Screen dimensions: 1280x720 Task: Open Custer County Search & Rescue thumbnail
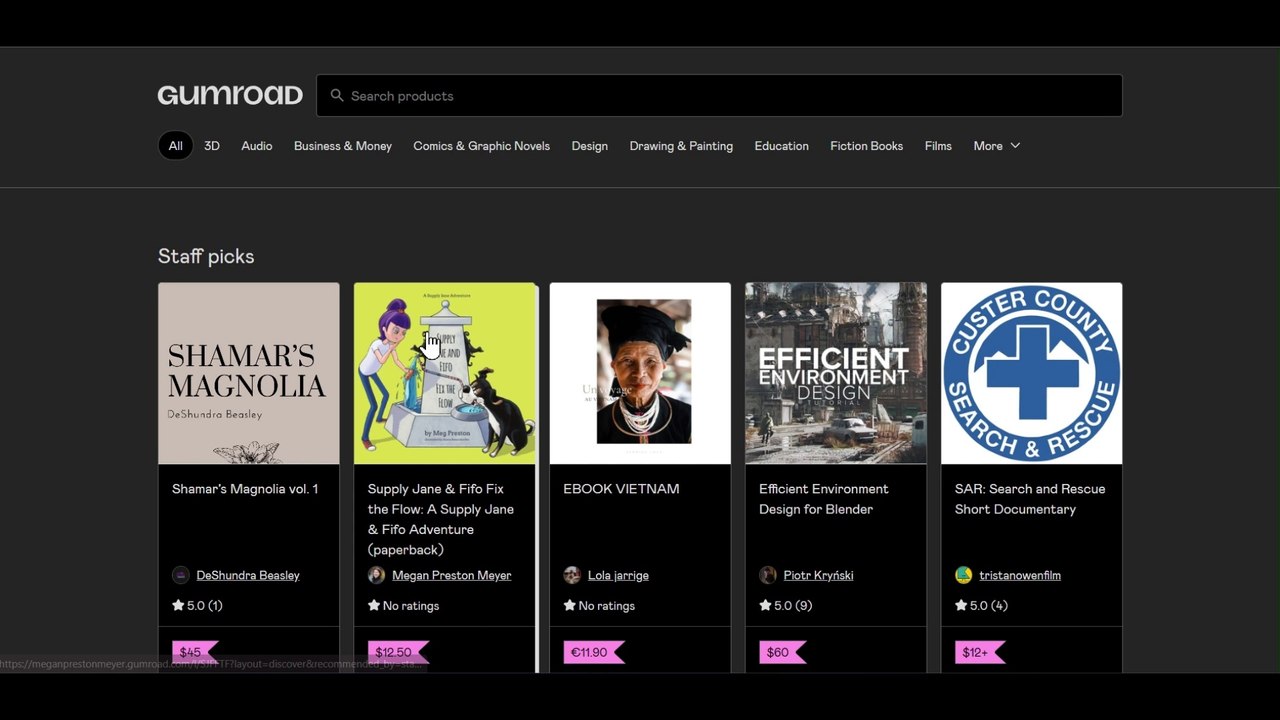(x=1032, y=373)
